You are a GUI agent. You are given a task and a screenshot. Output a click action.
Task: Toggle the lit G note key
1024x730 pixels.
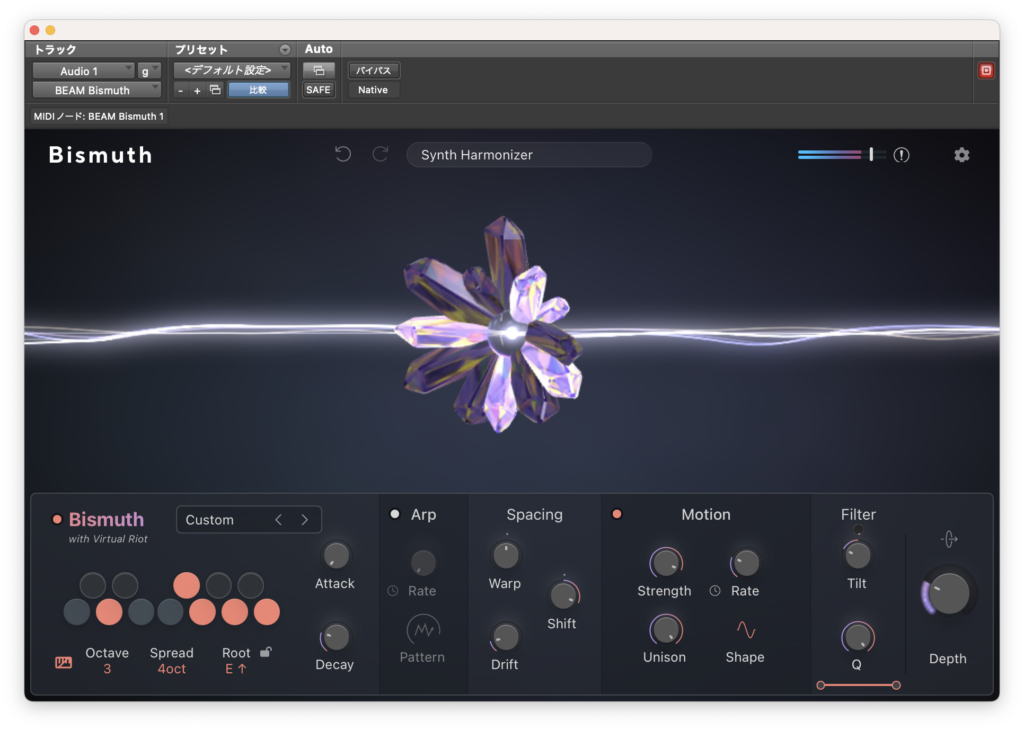tap(202, 612)
